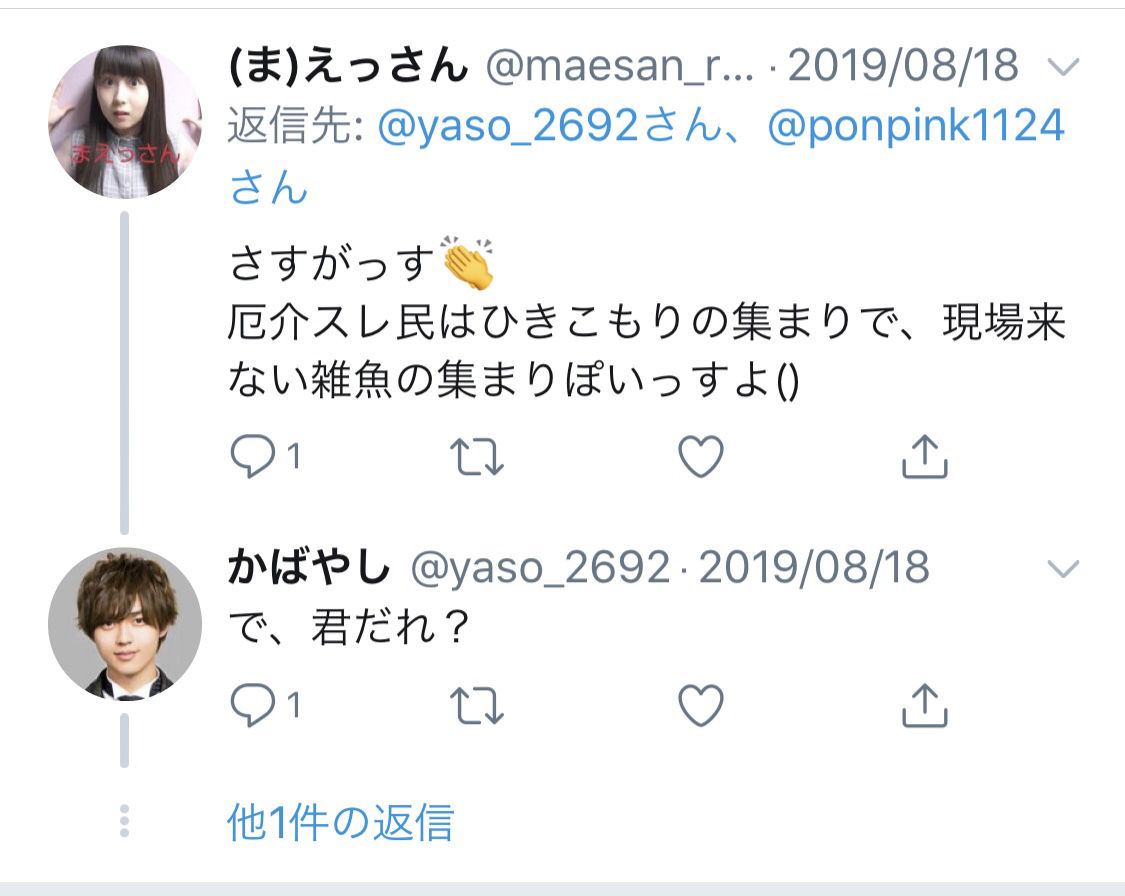Screen dimensions: 1125x896
Task: Retweet the maesan tweet
Action: point(476,457)
